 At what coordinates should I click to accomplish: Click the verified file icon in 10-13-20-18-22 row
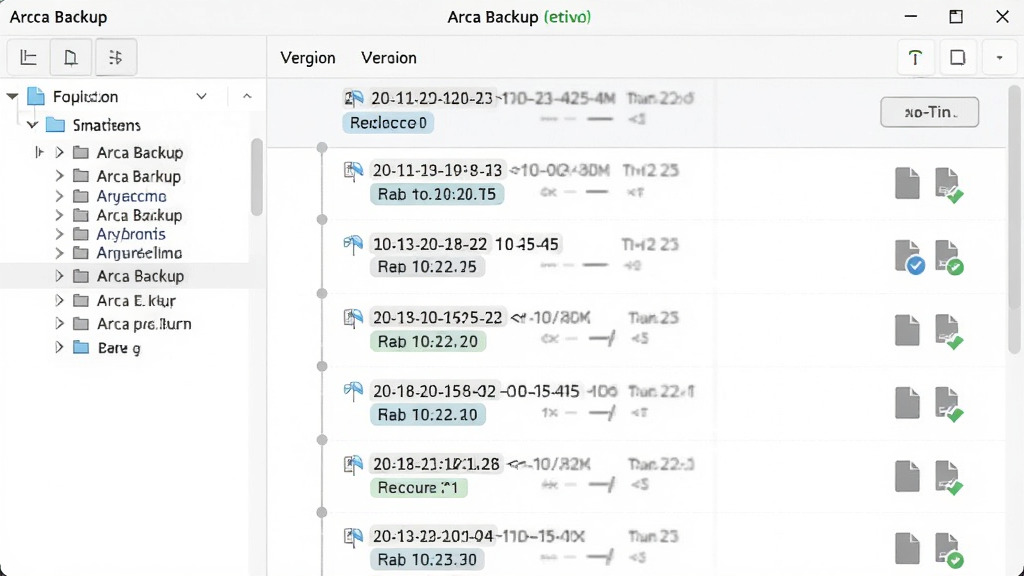click(x=948, y=257)
